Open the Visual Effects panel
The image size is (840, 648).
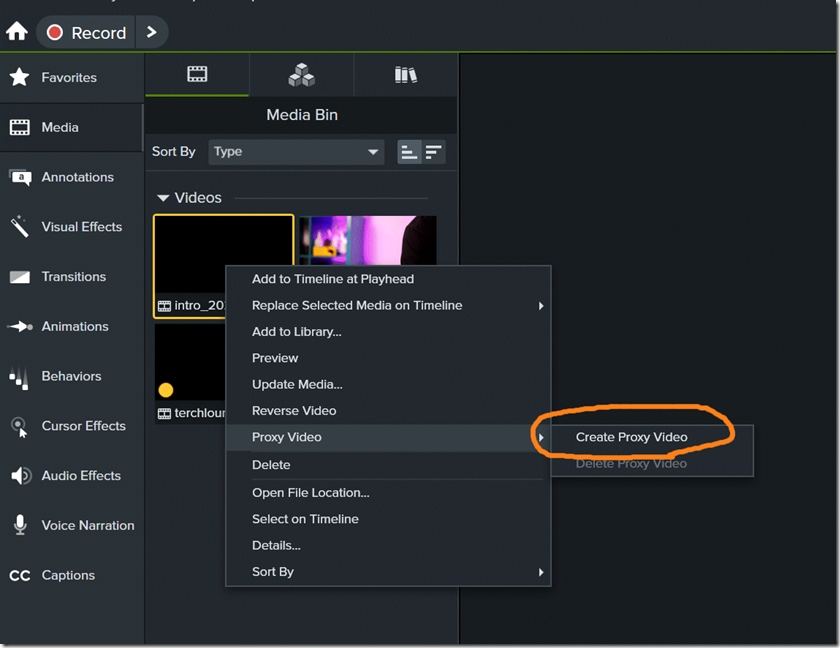pyautogui.click(x=72, y=227)
